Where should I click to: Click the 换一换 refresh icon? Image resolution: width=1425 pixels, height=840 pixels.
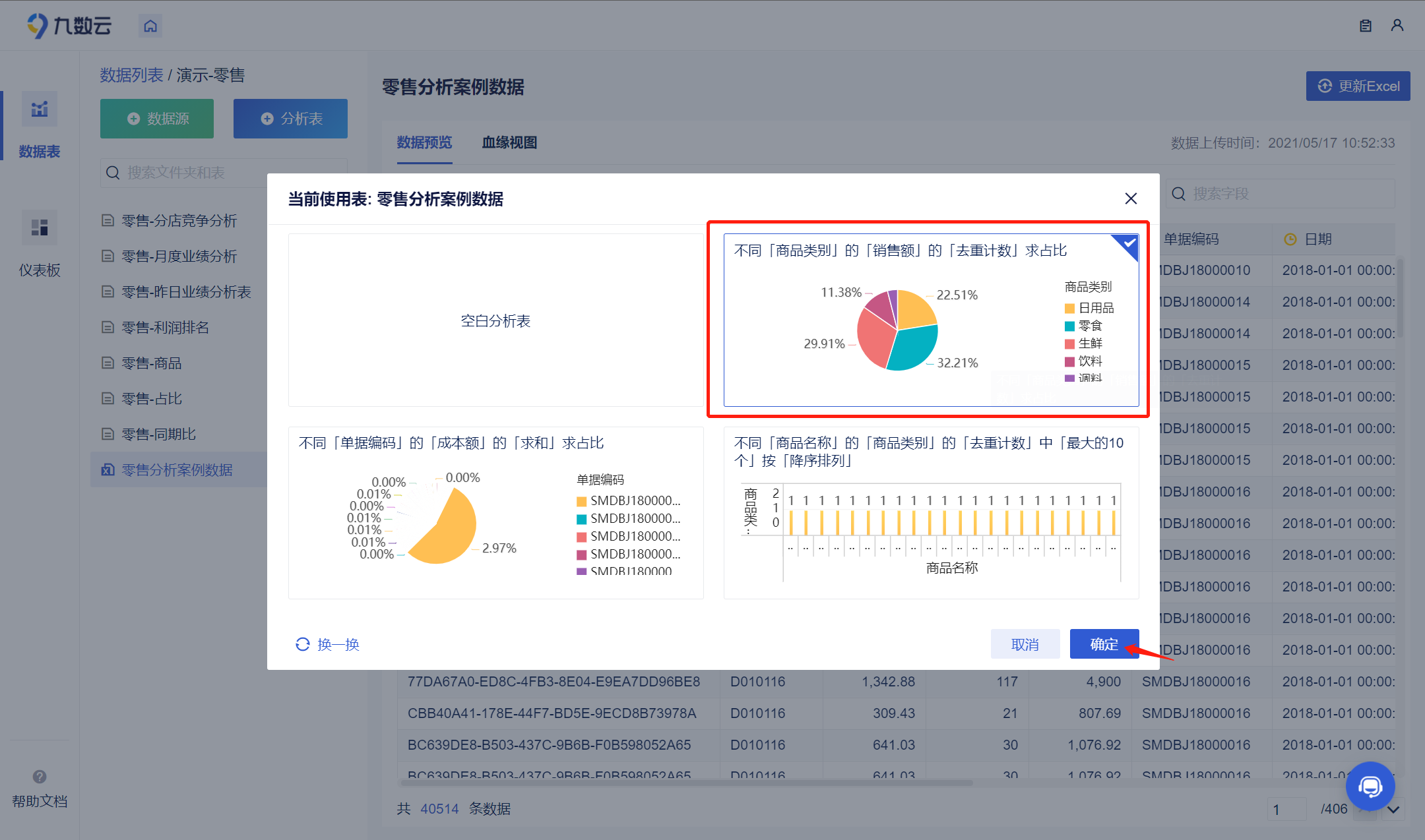click(x=303, y=644)
